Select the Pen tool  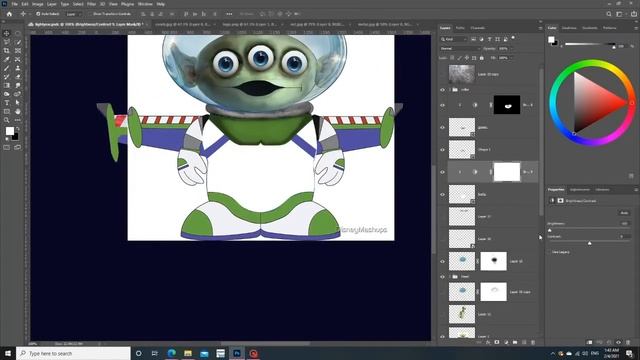coord(18,94)
